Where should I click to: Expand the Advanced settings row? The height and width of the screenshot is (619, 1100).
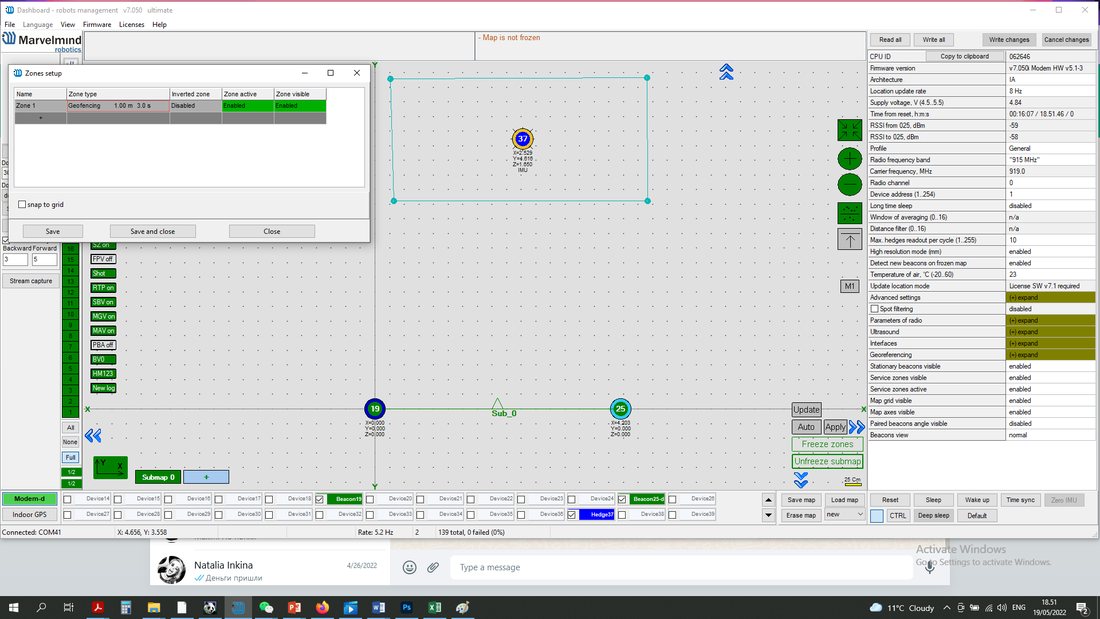[1050, 298]
